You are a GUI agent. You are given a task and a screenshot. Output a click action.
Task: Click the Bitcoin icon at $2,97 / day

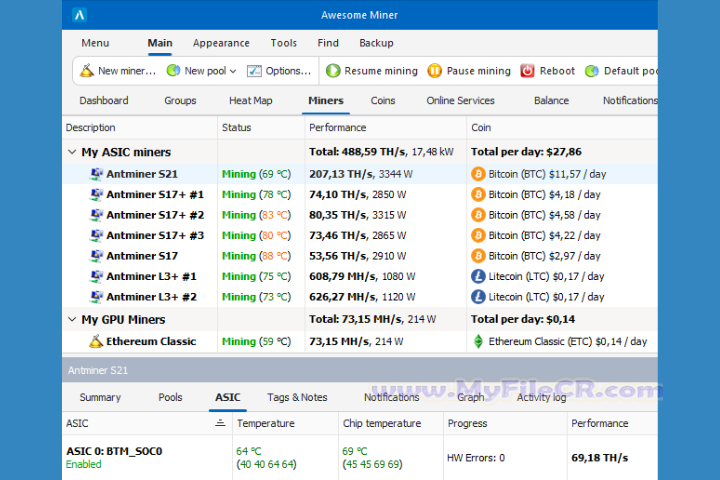point(478,256)
